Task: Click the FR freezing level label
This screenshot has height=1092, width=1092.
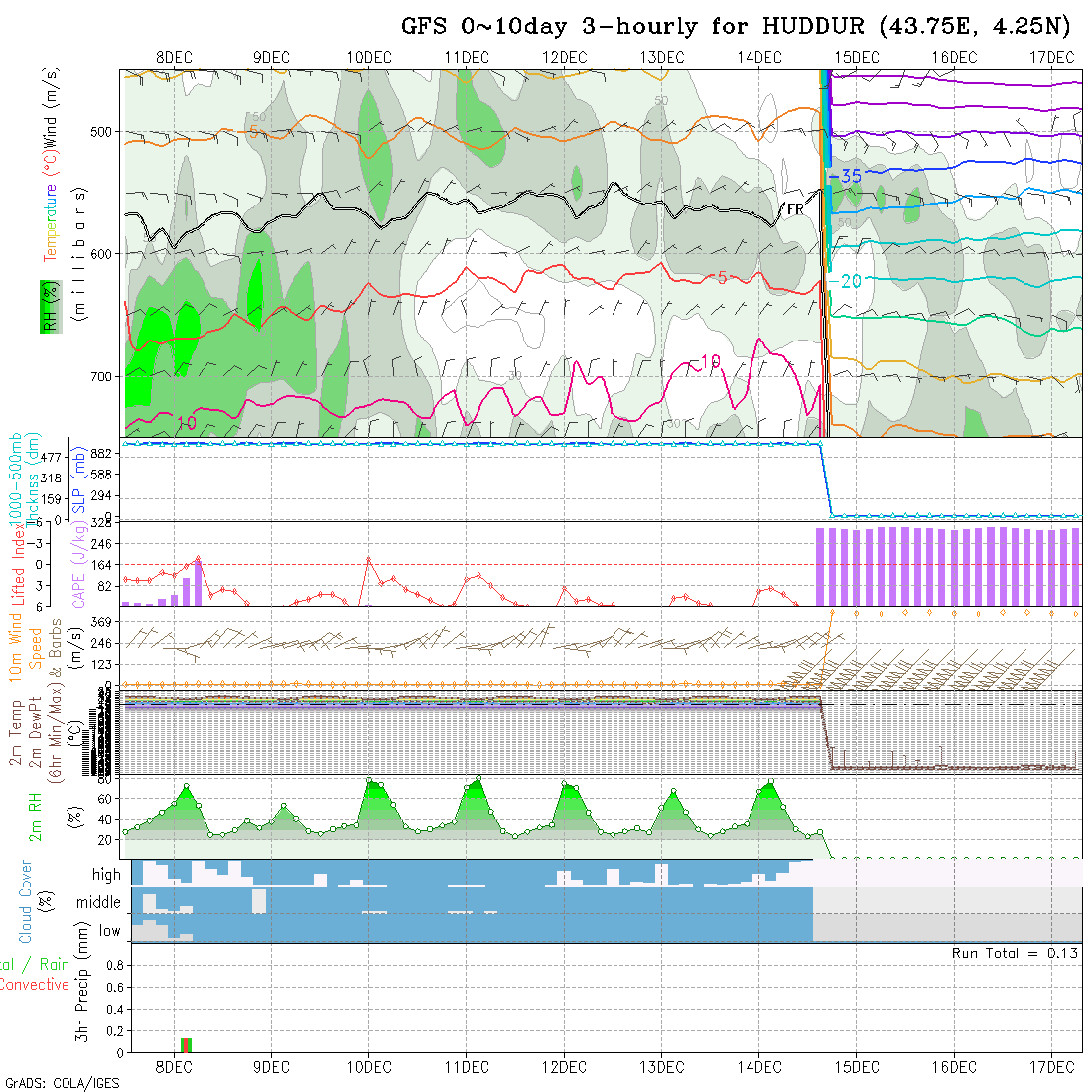Action: pyautogui.click(x=795, y=209)
